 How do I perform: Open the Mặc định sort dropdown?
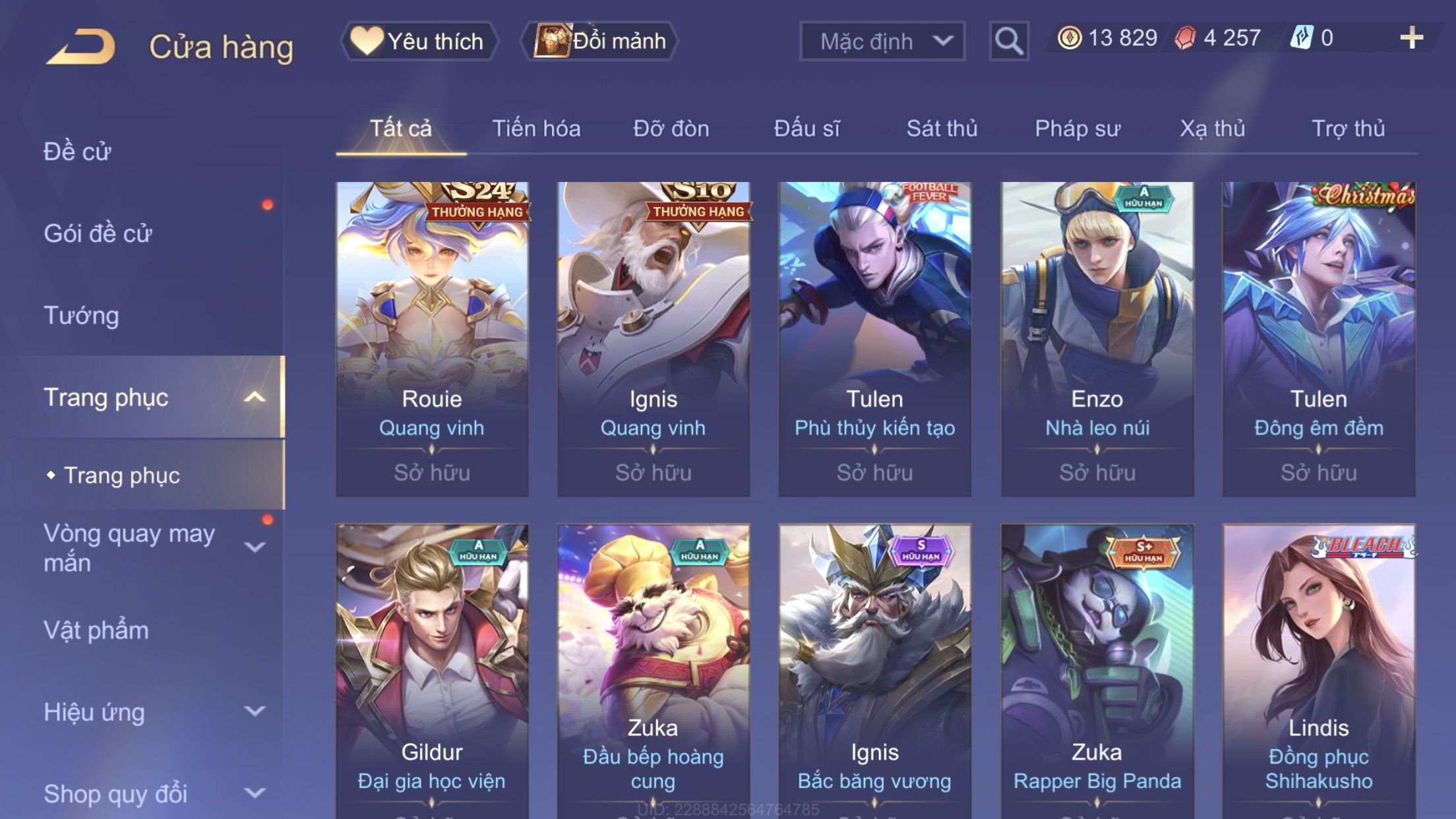[882, 41]
